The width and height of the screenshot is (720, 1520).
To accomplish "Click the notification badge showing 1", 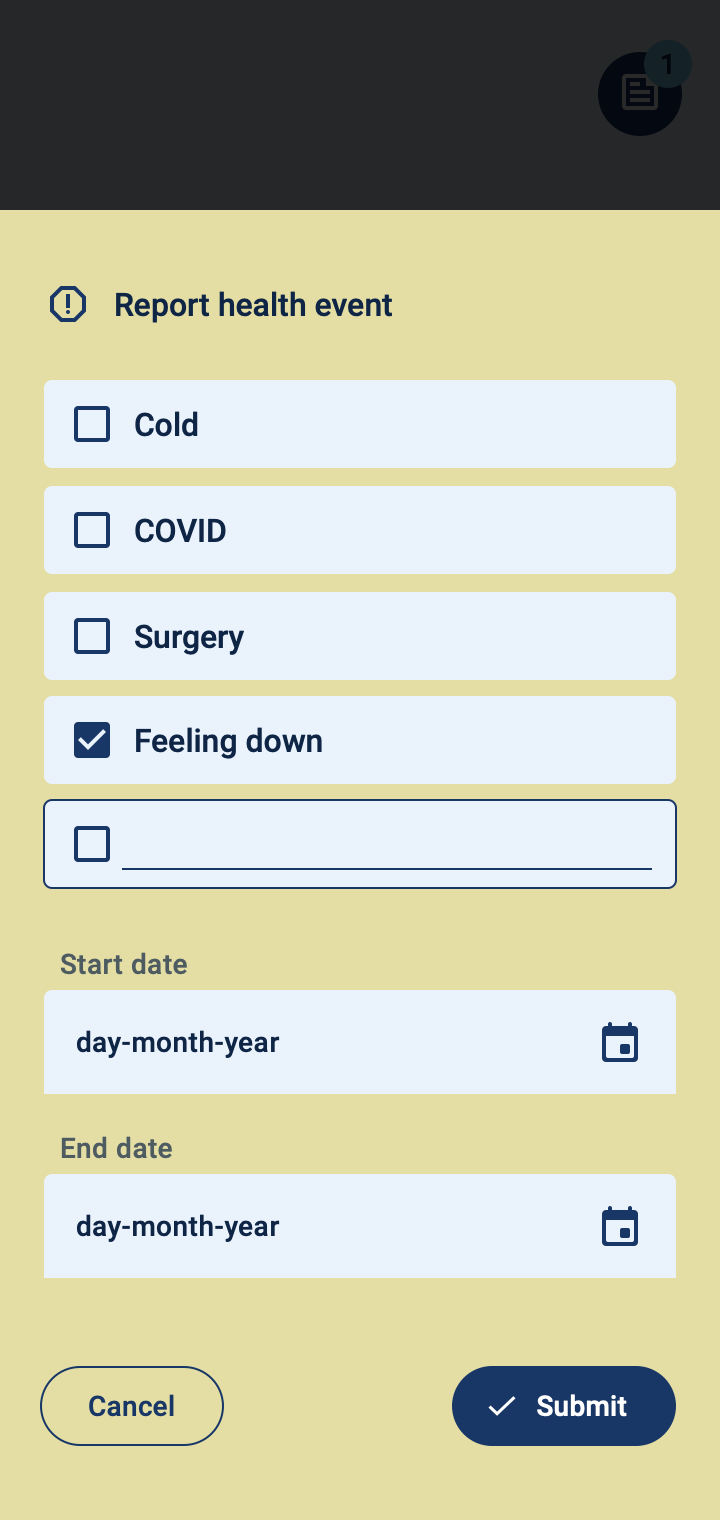I will pyautogui.click(x=667, y=66).
